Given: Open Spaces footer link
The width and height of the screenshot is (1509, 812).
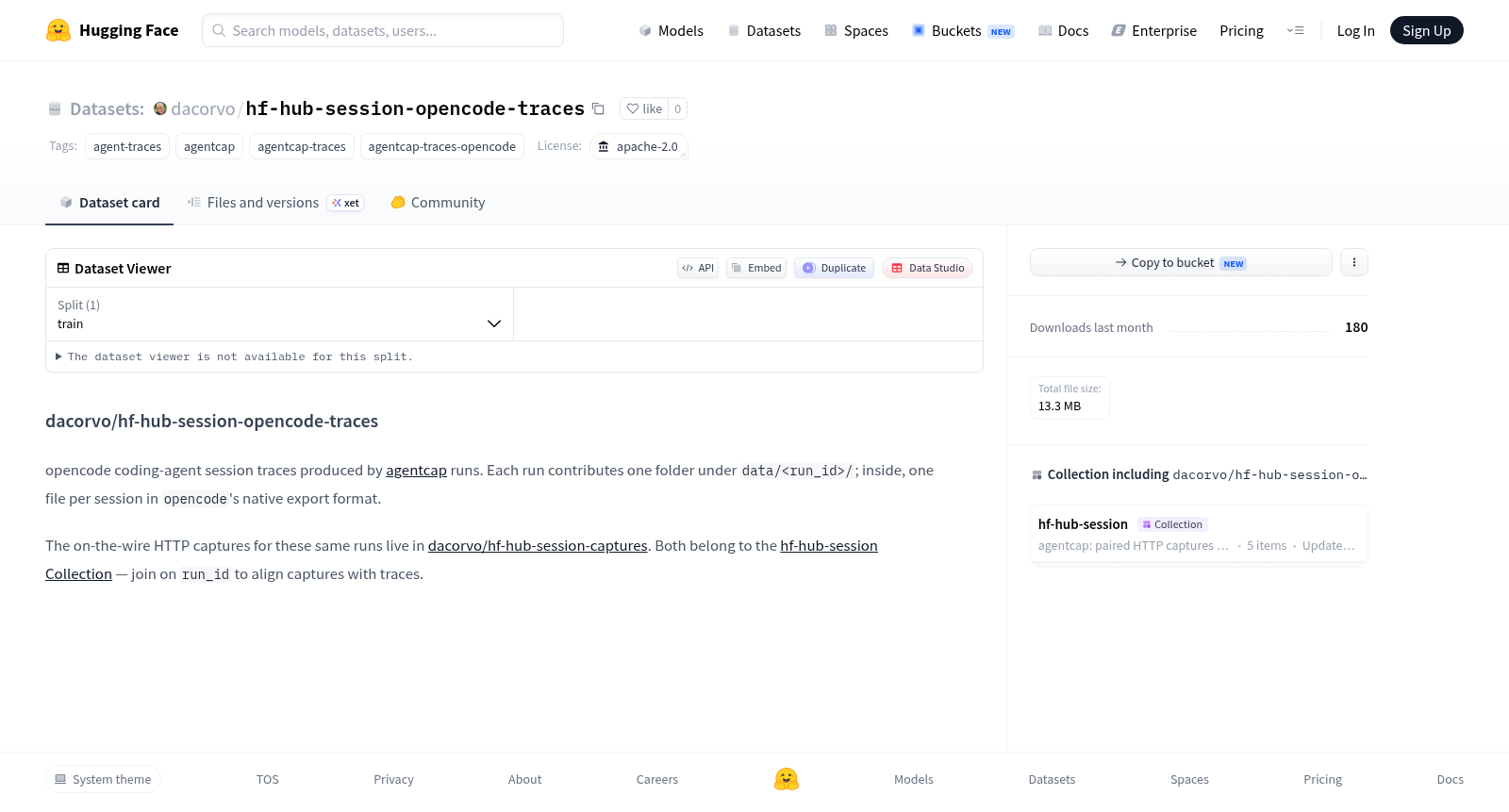Looking at the screenshot, I should pyautogui.click(x=1189, y=779).
